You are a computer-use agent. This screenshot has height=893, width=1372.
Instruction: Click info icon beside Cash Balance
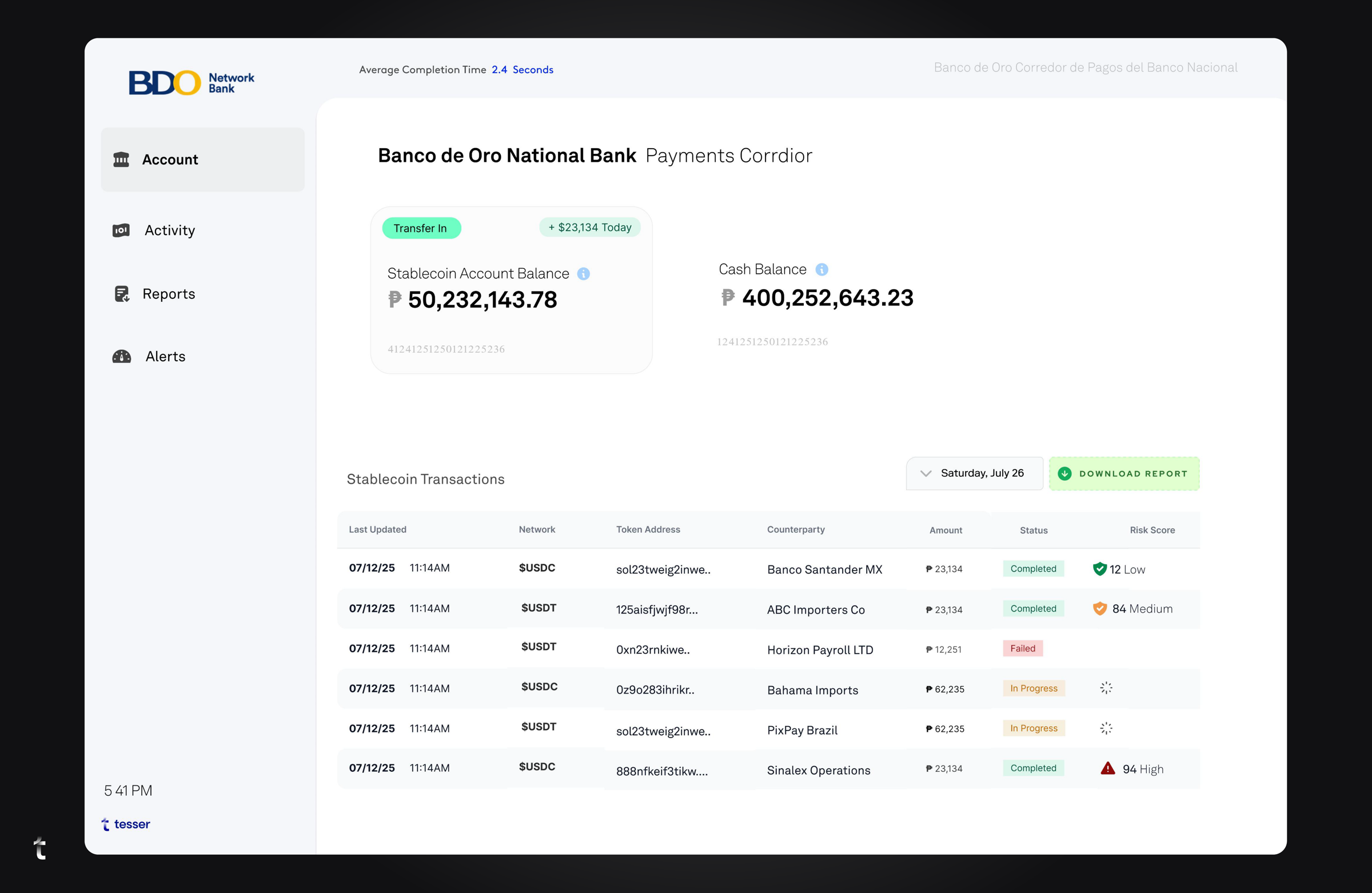pos(821,269)
